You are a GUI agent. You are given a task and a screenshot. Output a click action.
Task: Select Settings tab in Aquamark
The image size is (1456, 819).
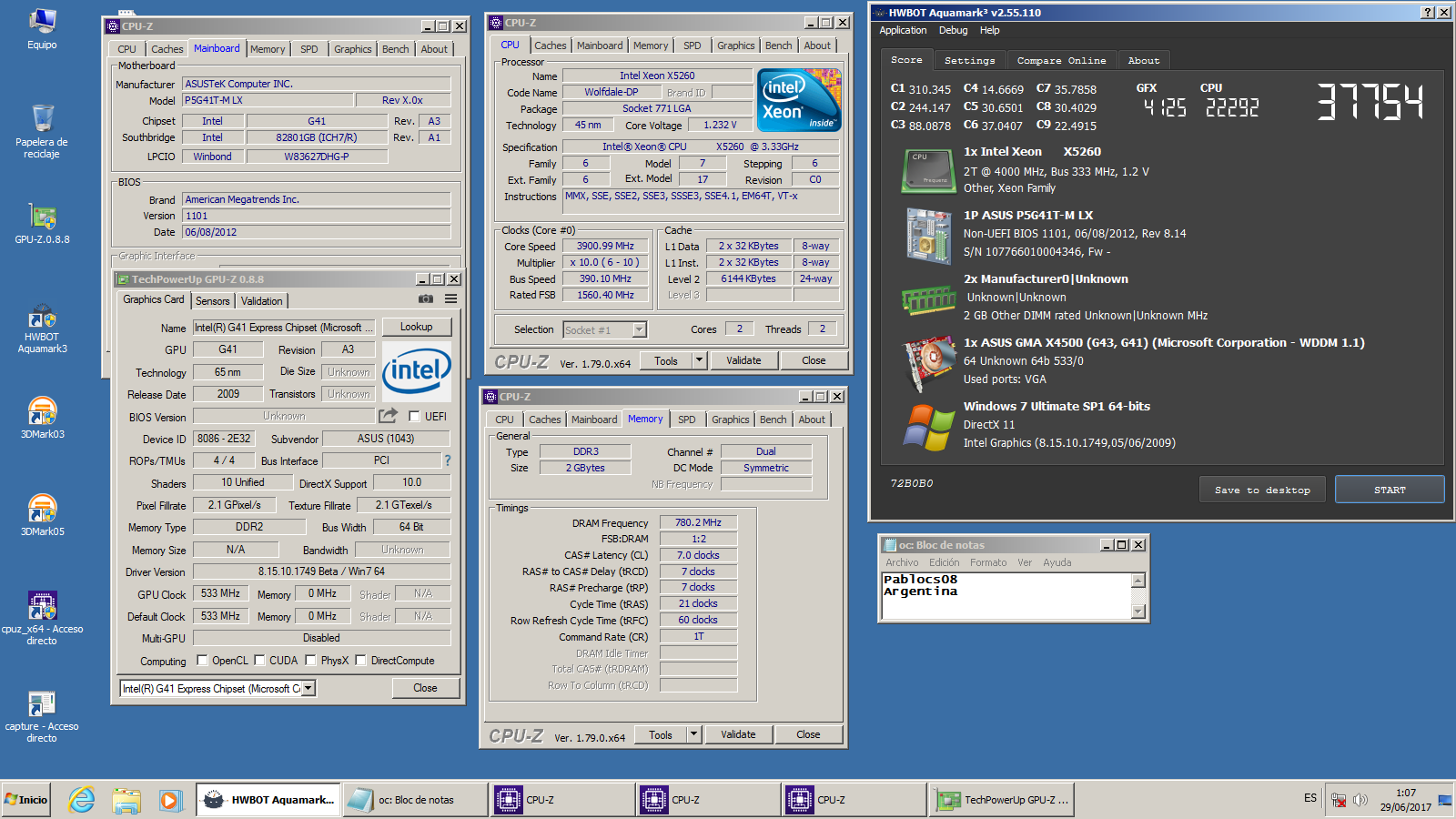[x=969, y=60]
